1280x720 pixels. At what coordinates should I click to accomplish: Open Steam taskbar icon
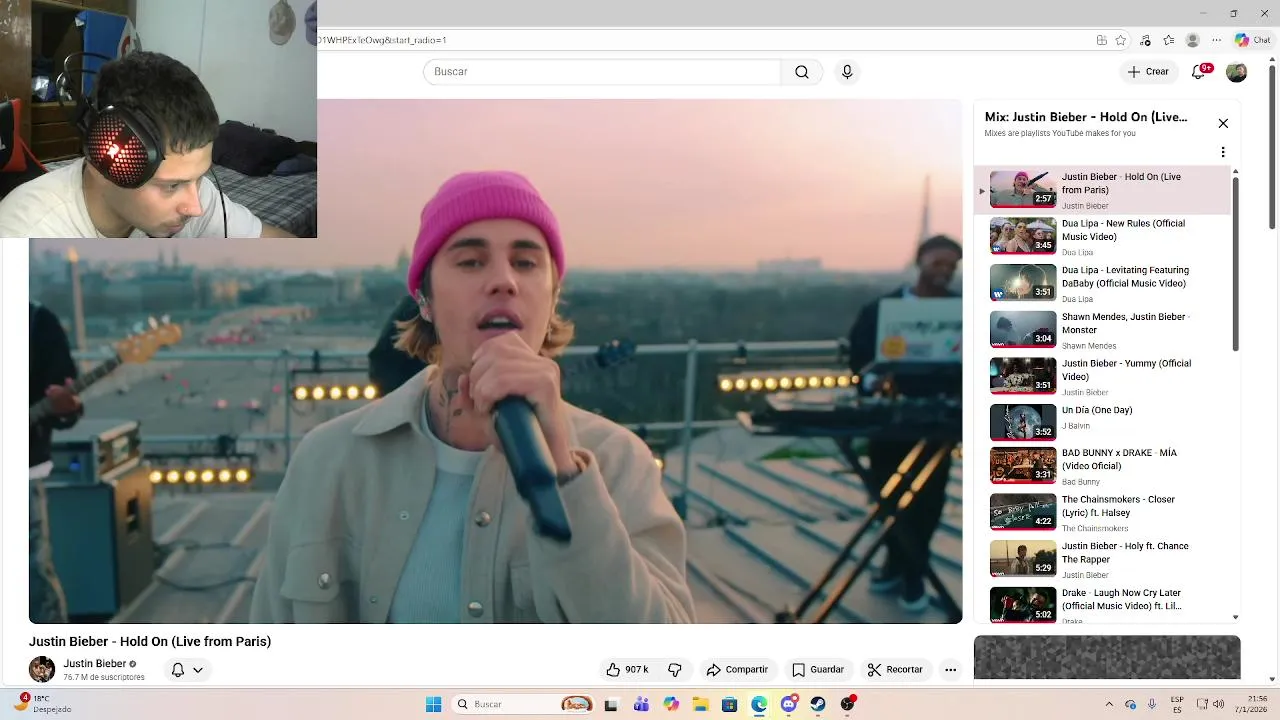click(818, 704)
